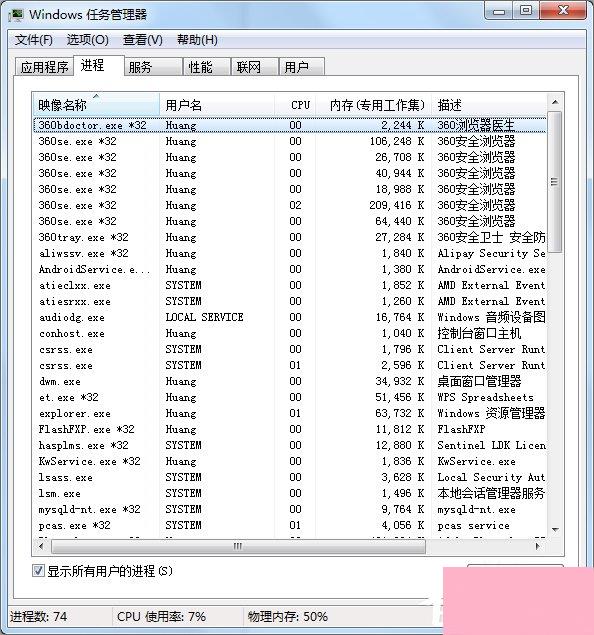Screen dimensions: 594x635
Task: Click the horizontal scrollbar thumb
Action: [238, 546]
